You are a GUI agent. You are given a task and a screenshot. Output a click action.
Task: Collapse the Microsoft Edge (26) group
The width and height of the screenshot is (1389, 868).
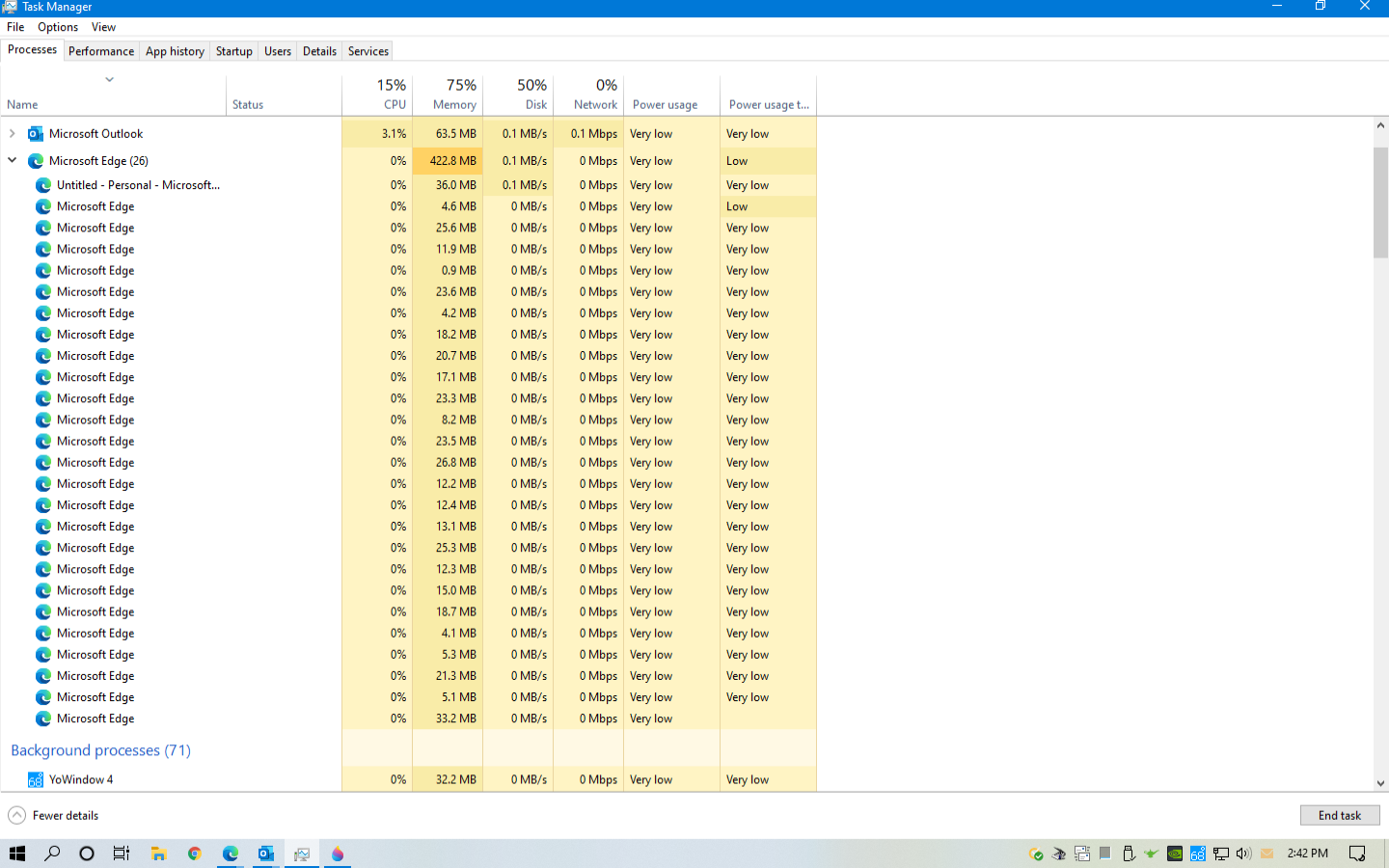(x=13, y=161)
